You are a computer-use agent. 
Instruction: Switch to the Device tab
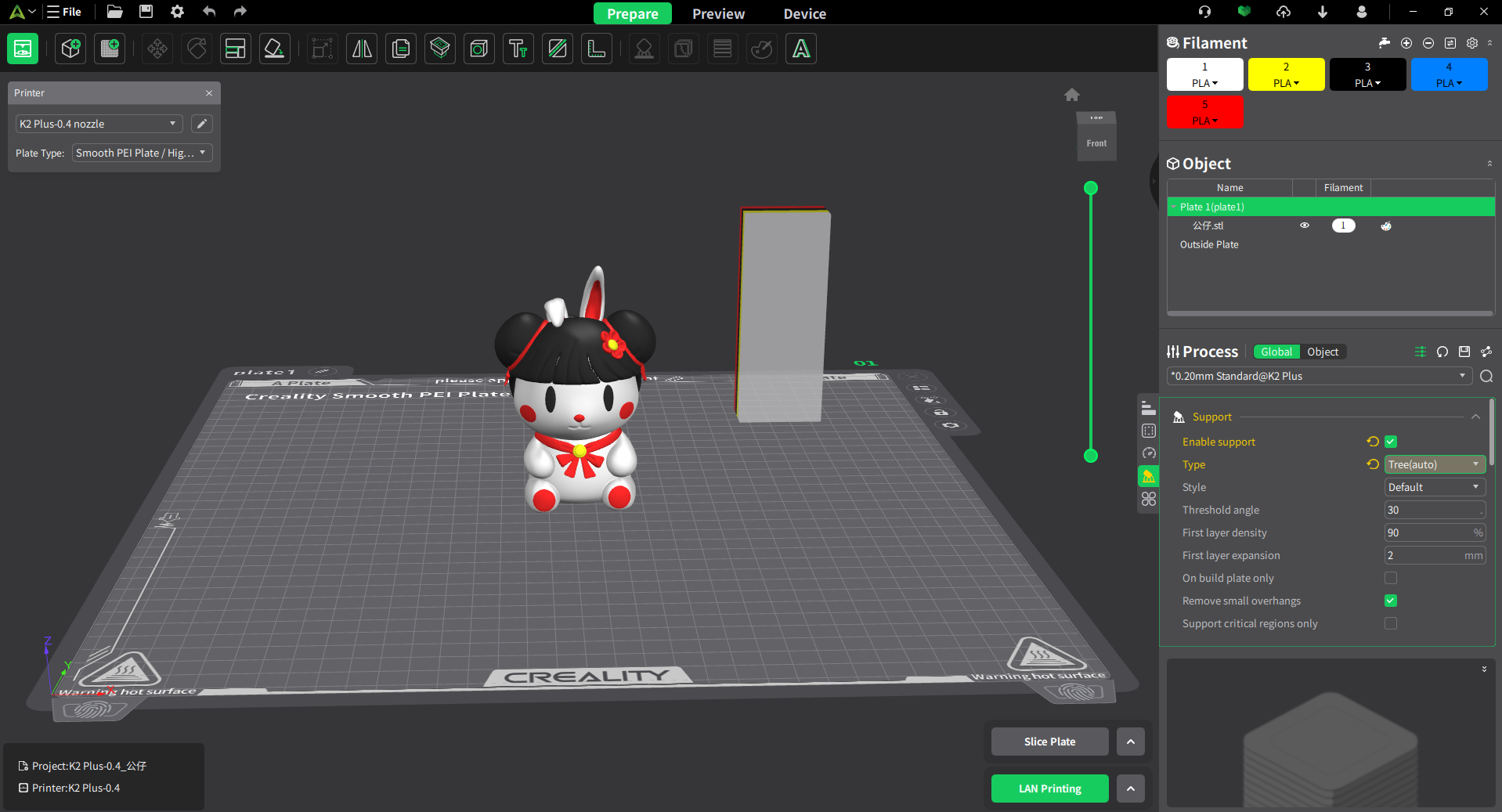pos(804,13)
